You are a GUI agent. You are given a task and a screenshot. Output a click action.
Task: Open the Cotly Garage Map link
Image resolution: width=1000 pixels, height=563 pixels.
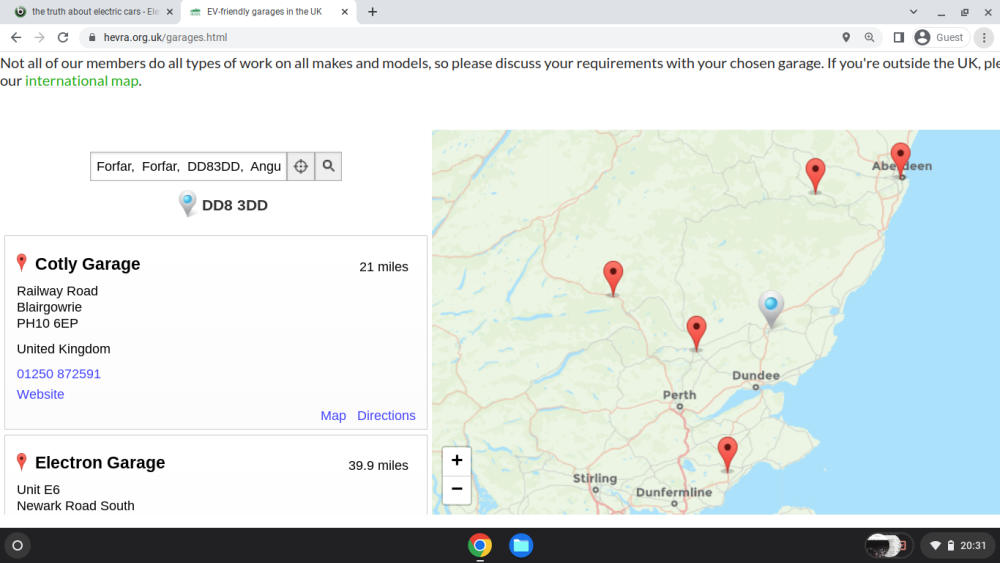pos(333,416)
